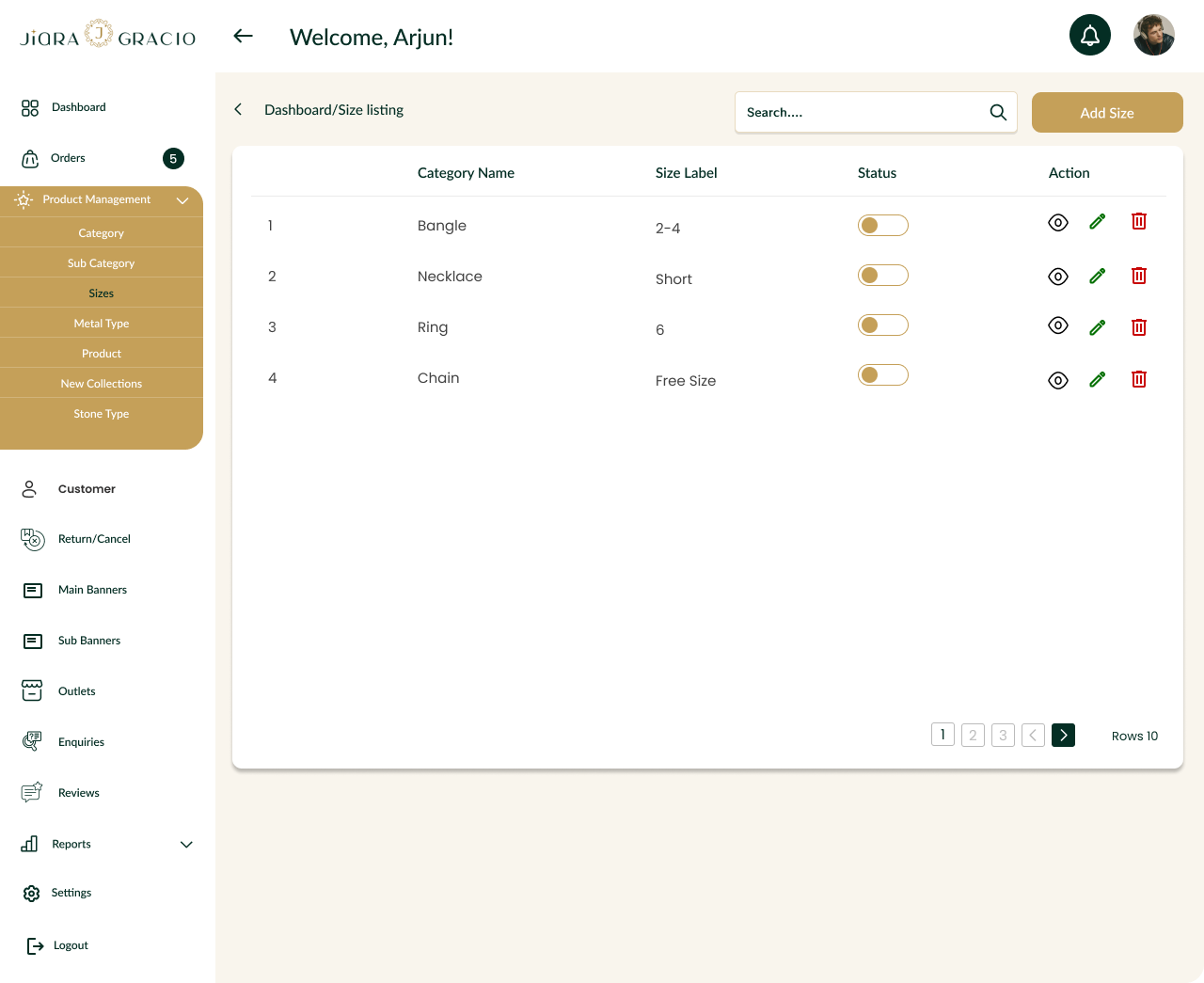Viewport: 1204px width, 983px height.
Task: Delete the Chain size row
Action: pos(1139,379)
